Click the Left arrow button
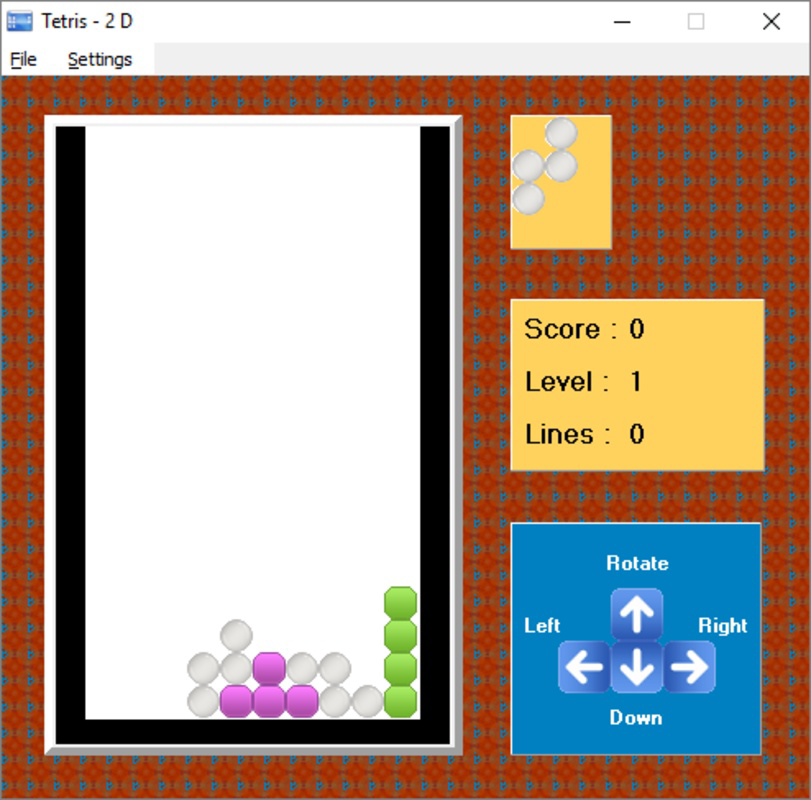811x800 pixels. (x=584, y=667)
